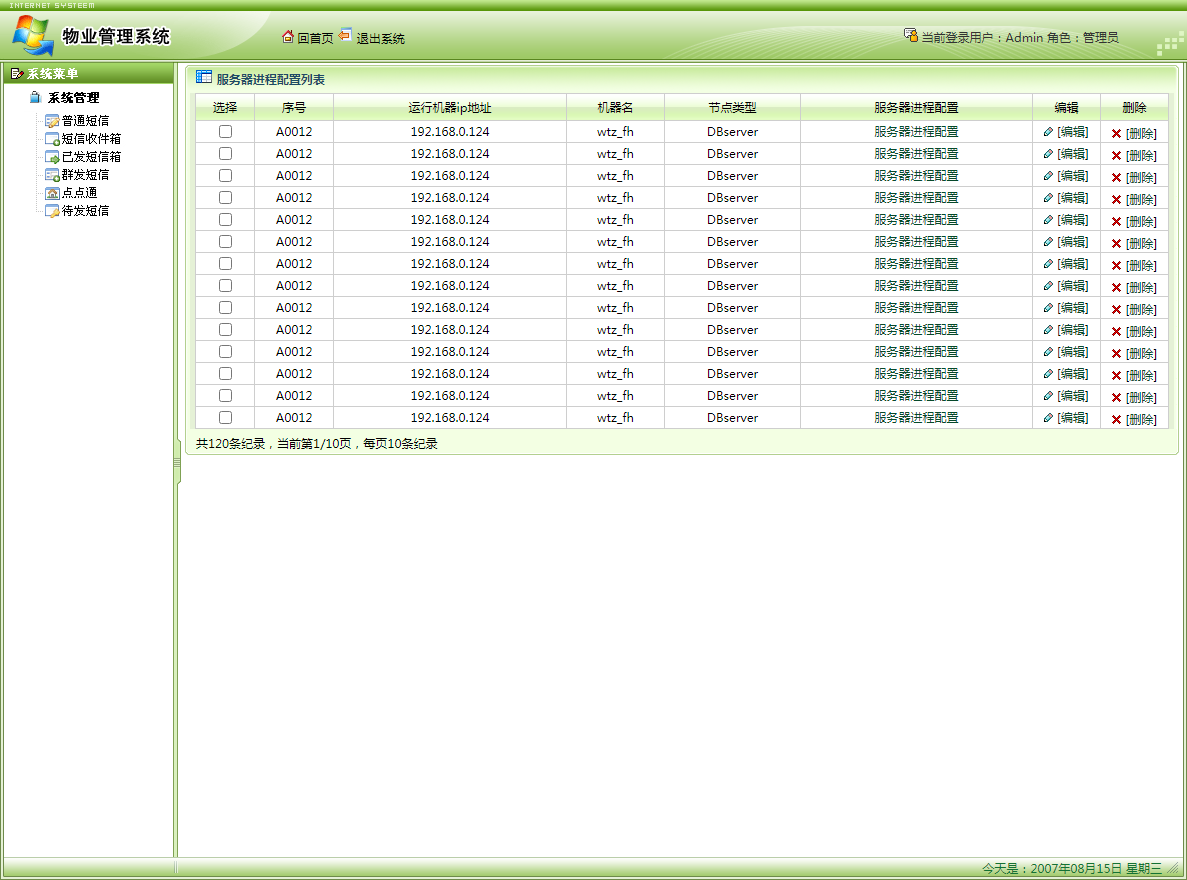Click the 删除 column header

coord(1134,108)
